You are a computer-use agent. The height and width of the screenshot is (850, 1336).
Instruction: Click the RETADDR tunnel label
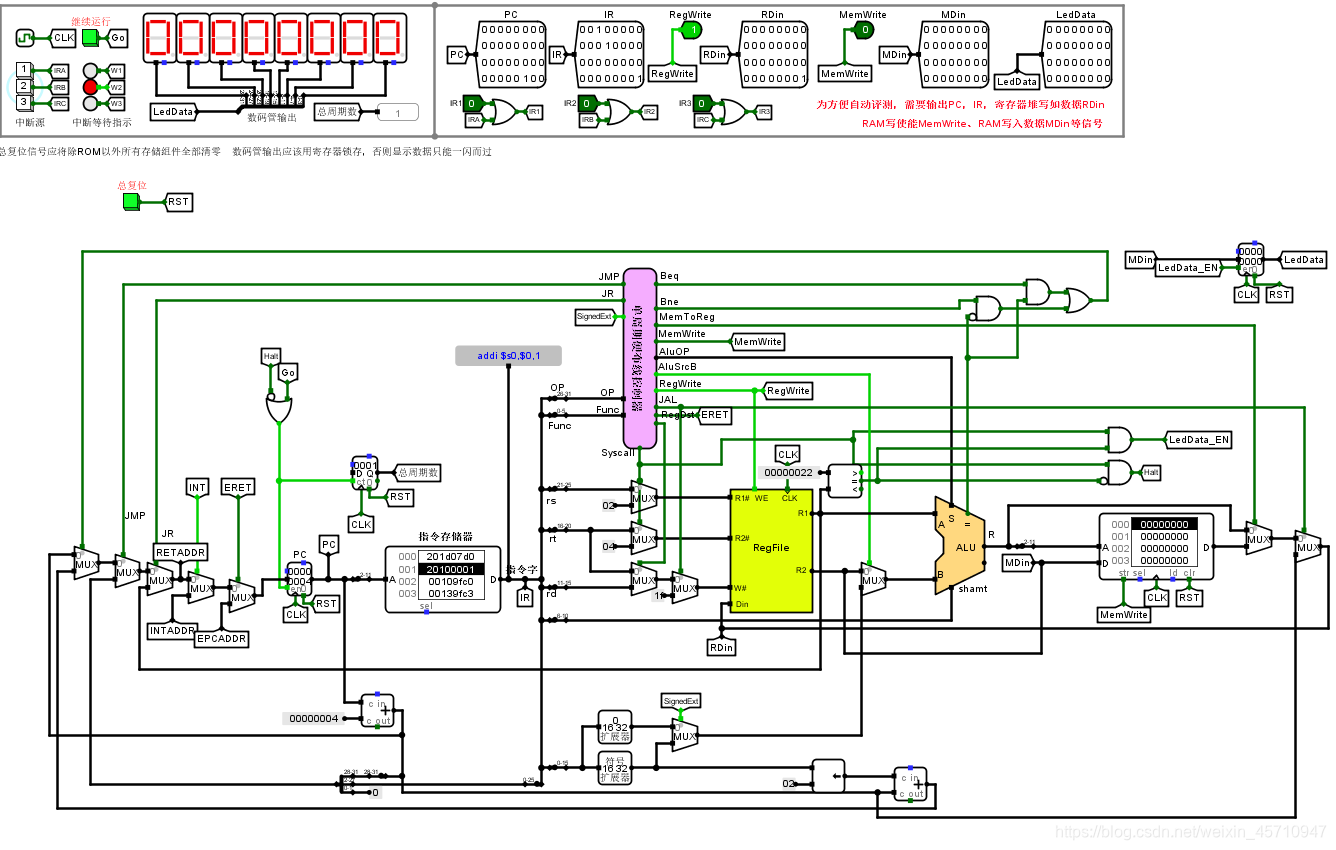180,552
